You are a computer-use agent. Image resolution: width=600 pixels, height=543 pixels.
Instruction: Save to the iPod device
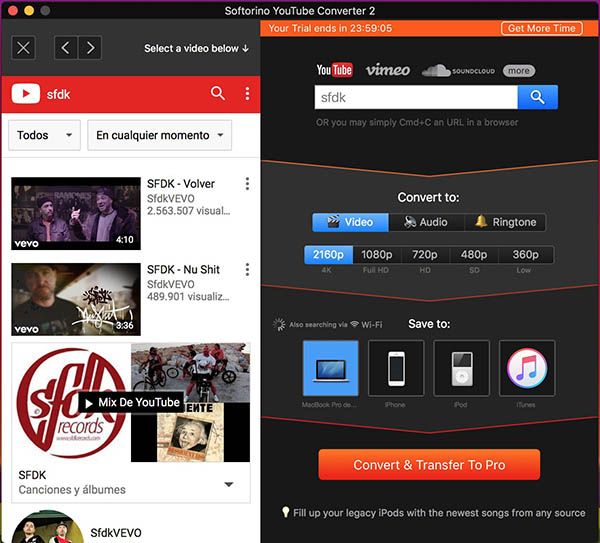pyautogui.click(x=461, y=368)
